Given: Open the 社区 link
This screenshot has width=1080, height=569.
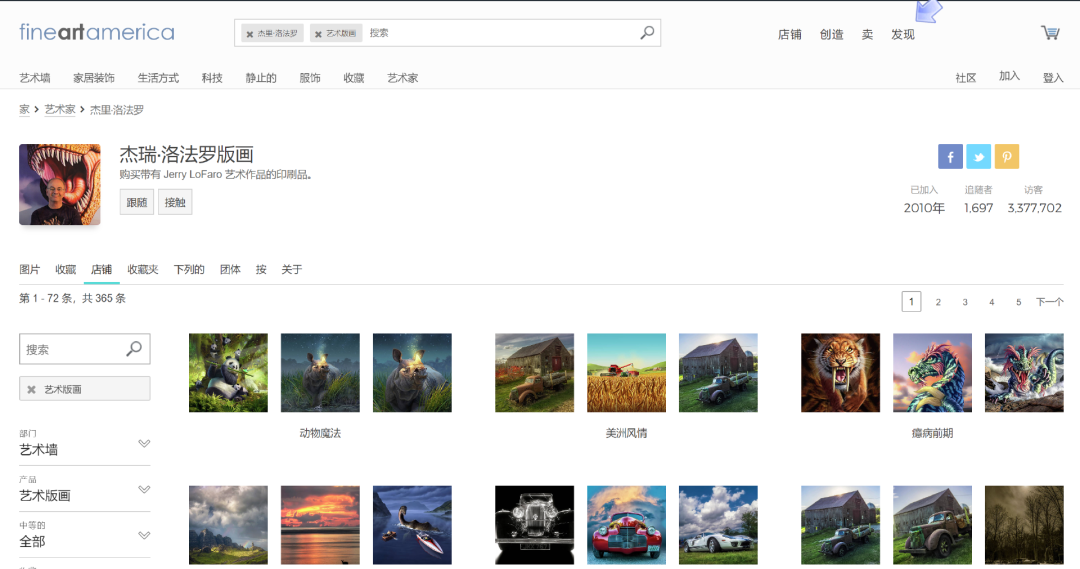Looking at the screenshot, I should [x=966, y=78].
